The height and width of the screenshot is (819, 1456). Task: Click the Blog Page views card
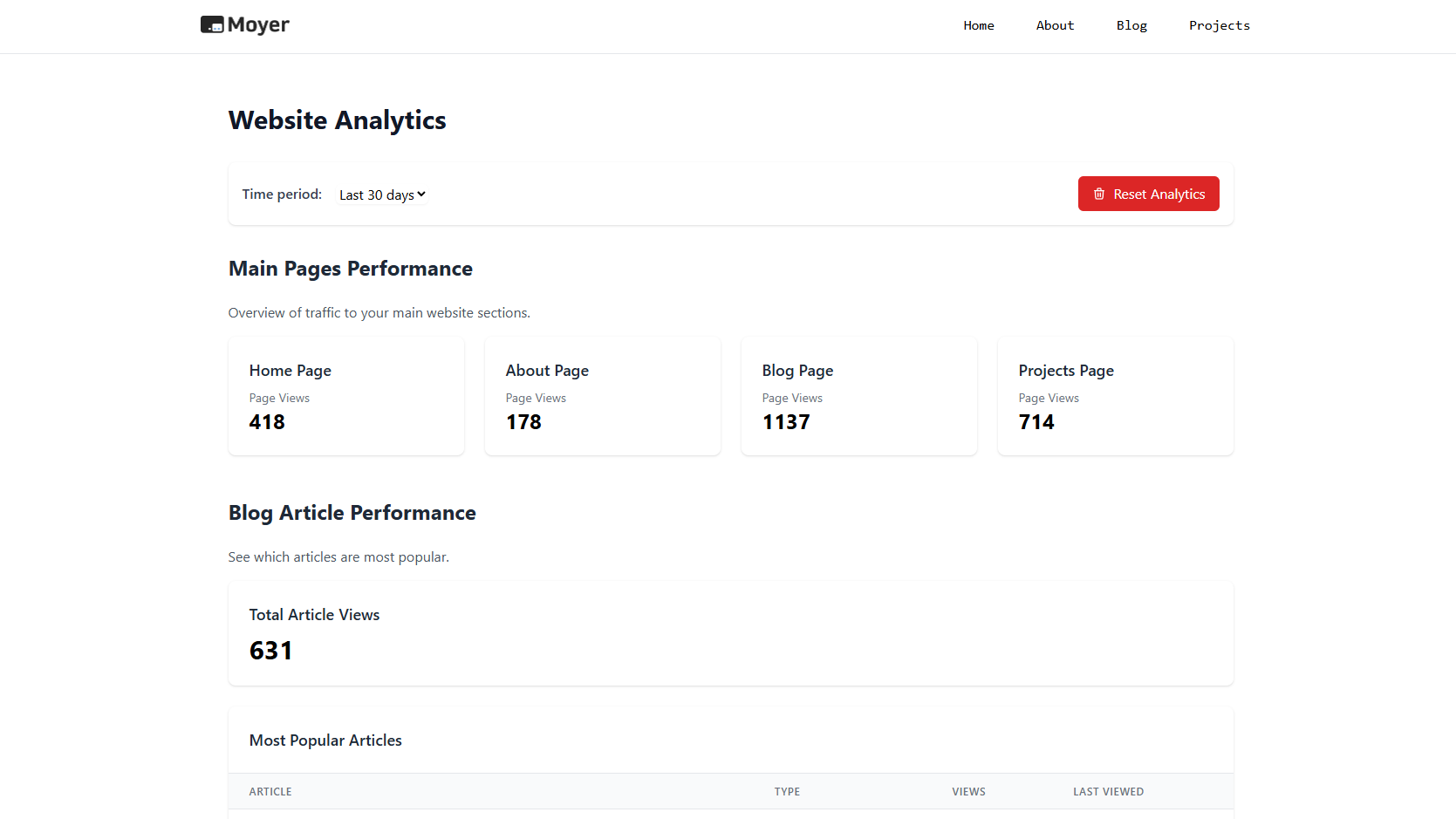coord(859,396)
